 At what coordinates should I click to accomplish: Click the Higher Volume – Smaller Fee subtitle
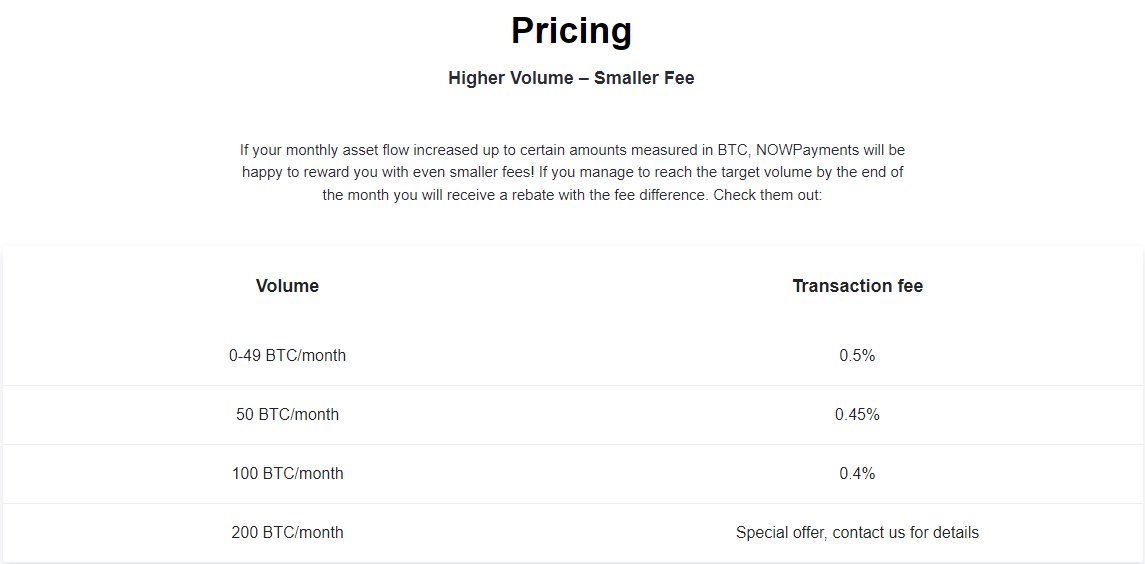pyautogui.click(x=571, y=78)
